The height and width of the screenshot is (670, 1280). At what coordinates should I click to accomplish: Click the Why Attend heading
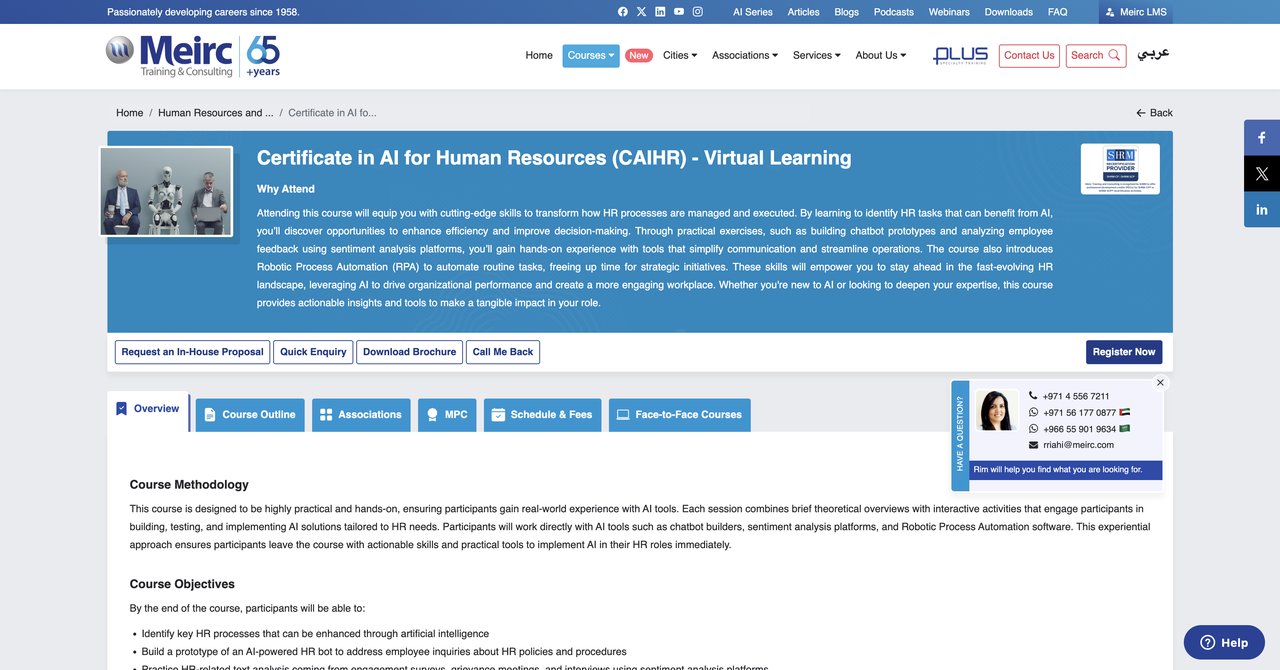(286, 189)
